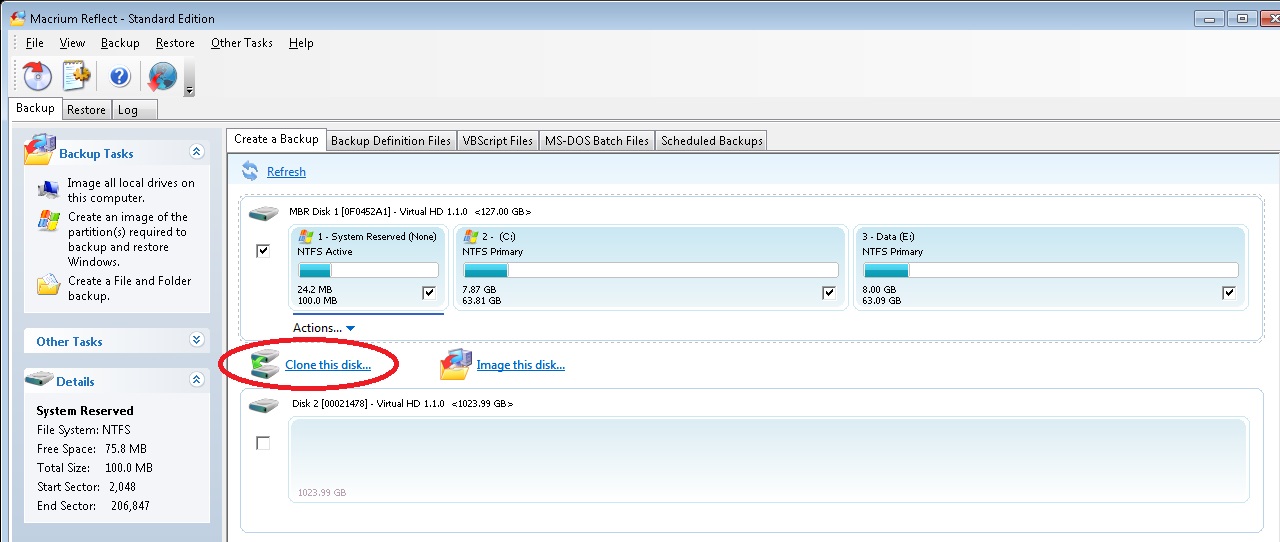
Task: Click the MBR Disk 1 title text
Action: [410, 212]
